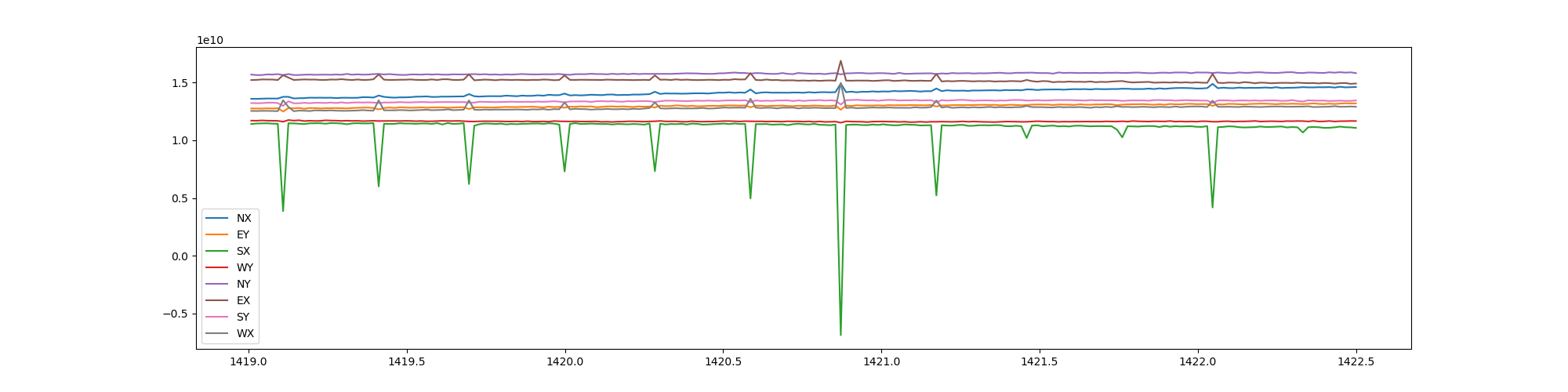1568x392 pixels.
Task: Click the 1422.5 x-axis tick label
Action: tap(1356, 361)
